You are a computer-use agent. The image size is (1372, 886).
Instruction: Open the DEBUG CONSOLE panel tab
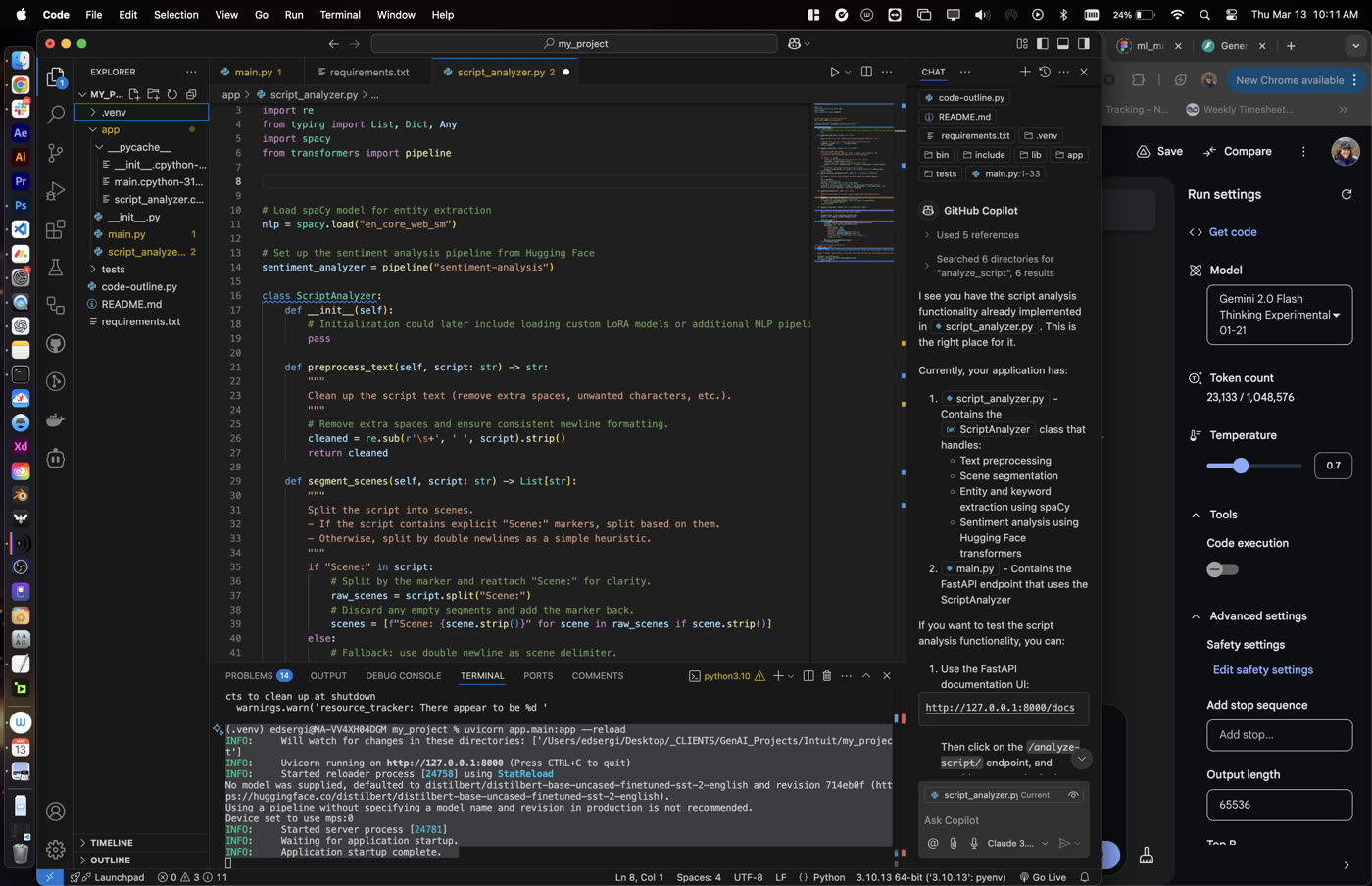tap(404, 676)
